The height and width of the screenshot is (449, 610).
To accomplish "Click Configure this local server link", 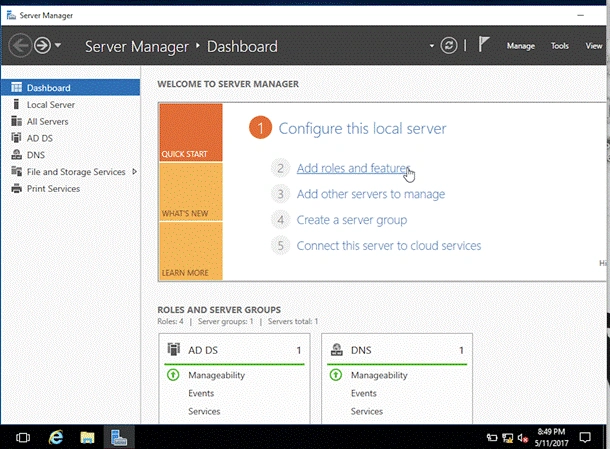I will pyautogui.click(x=362, y=128).
